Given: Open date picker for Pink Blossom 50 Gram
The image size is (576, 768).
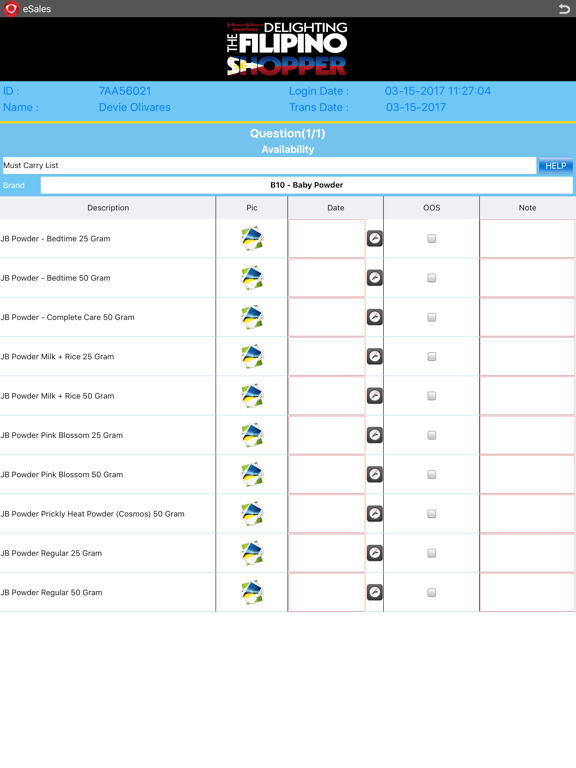Looking at the screenshot, I should tap(375, 474).
